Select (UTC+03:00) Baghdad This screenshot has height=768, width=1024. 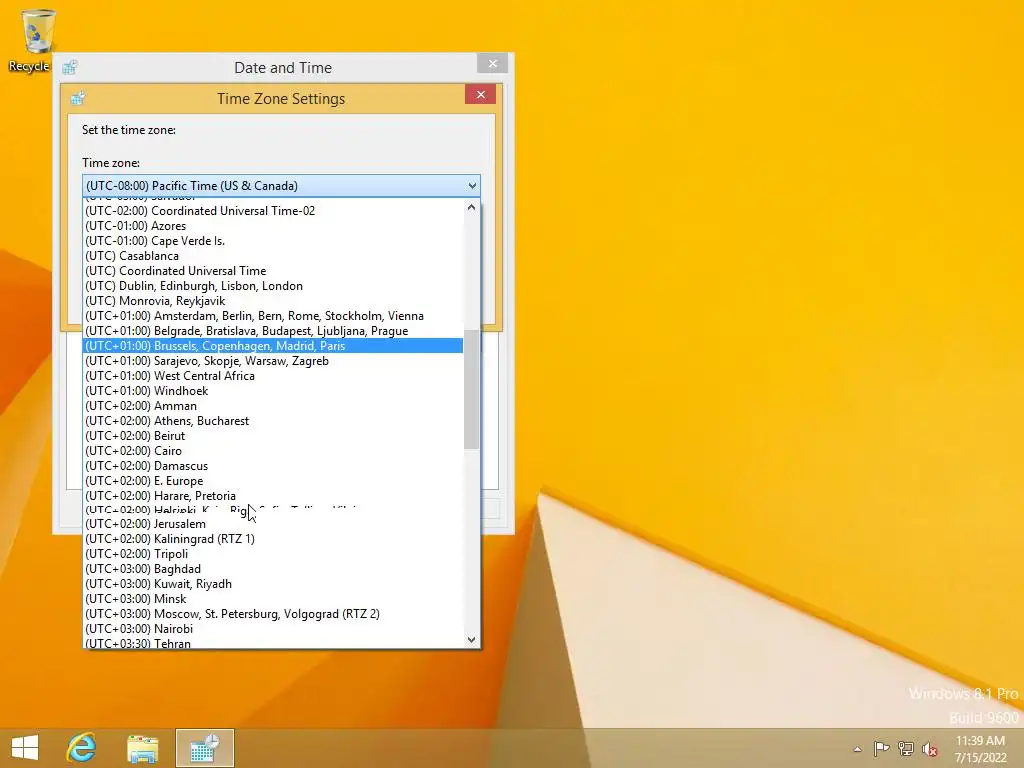(x=273, y=569)
